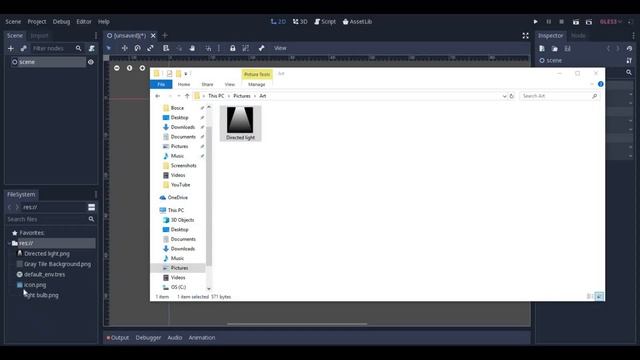Create new resource in Inspector
This screenshot has height=360, width=640.
click(542, 49)
